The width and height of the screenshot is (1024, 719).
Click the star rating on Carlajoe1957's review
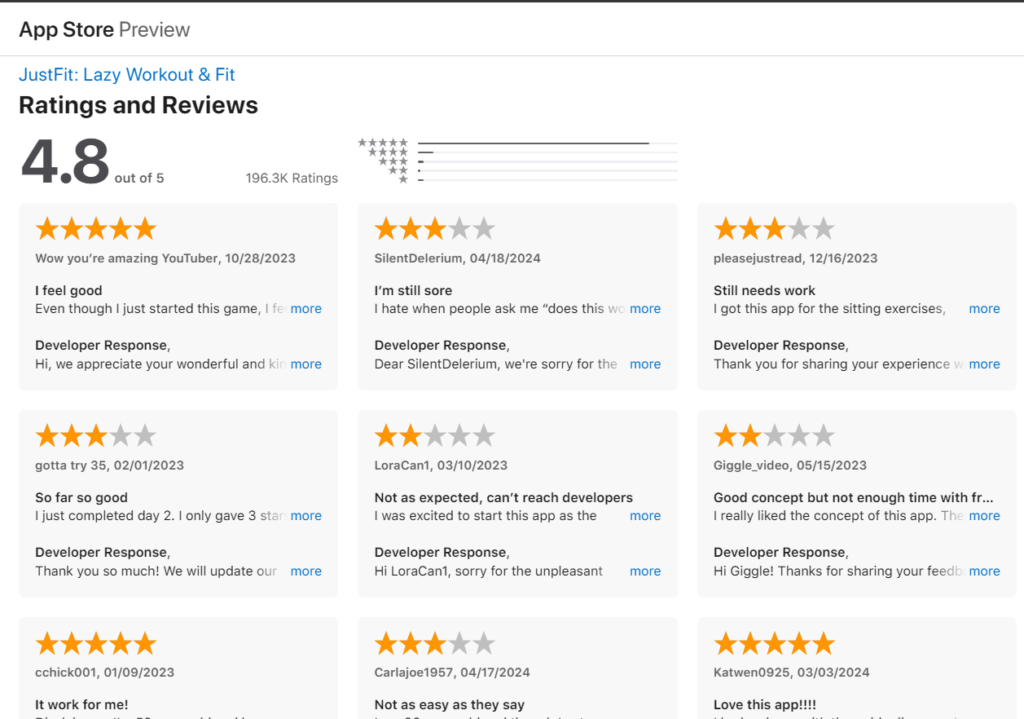[435, 643]
